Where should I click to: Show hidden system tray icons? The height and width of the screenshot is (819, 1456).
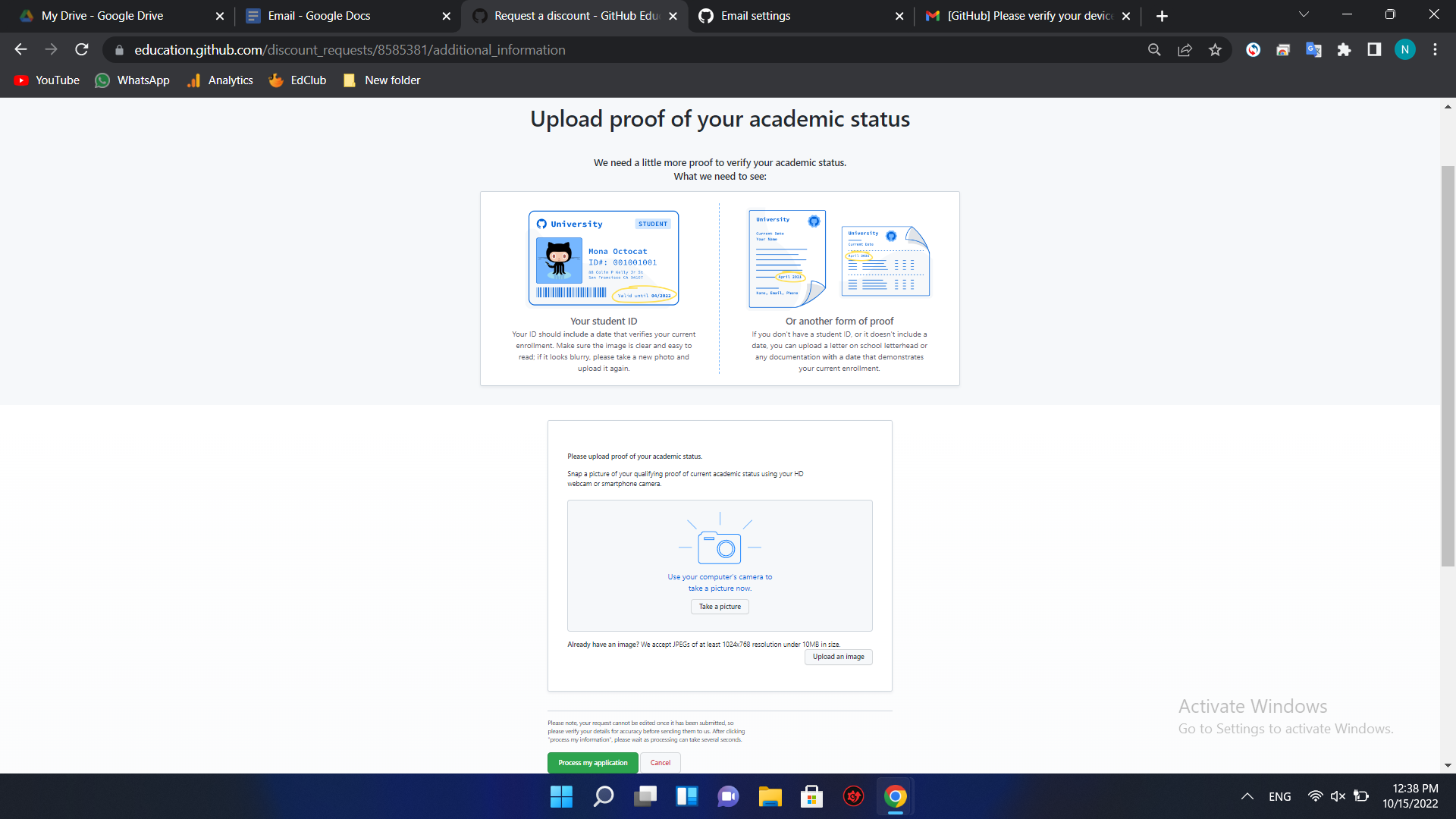tap(1247, 796)
